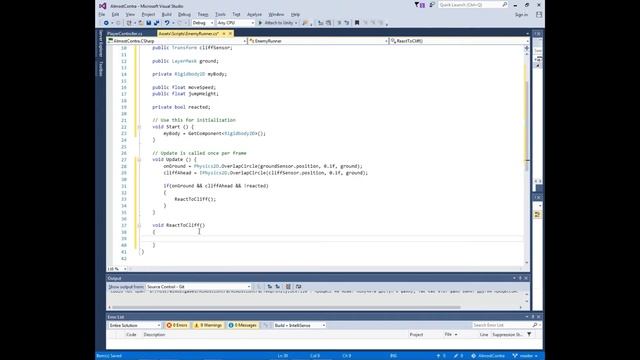Screen dimensions: 640x360
Task: Click the Undo toolbar icon
Action: [x=167, y=23]
